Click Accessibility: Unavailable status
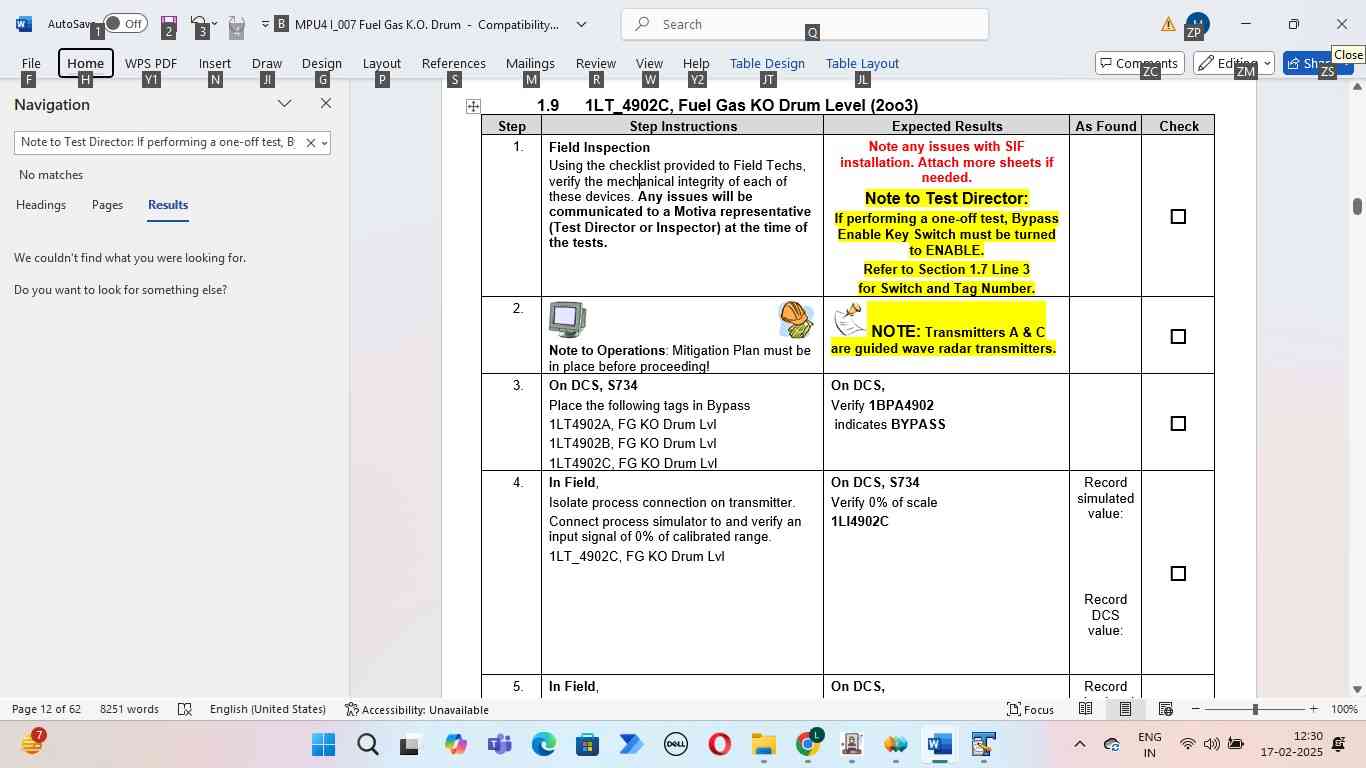Screen dimensions: 1366x768 point(416,709)
